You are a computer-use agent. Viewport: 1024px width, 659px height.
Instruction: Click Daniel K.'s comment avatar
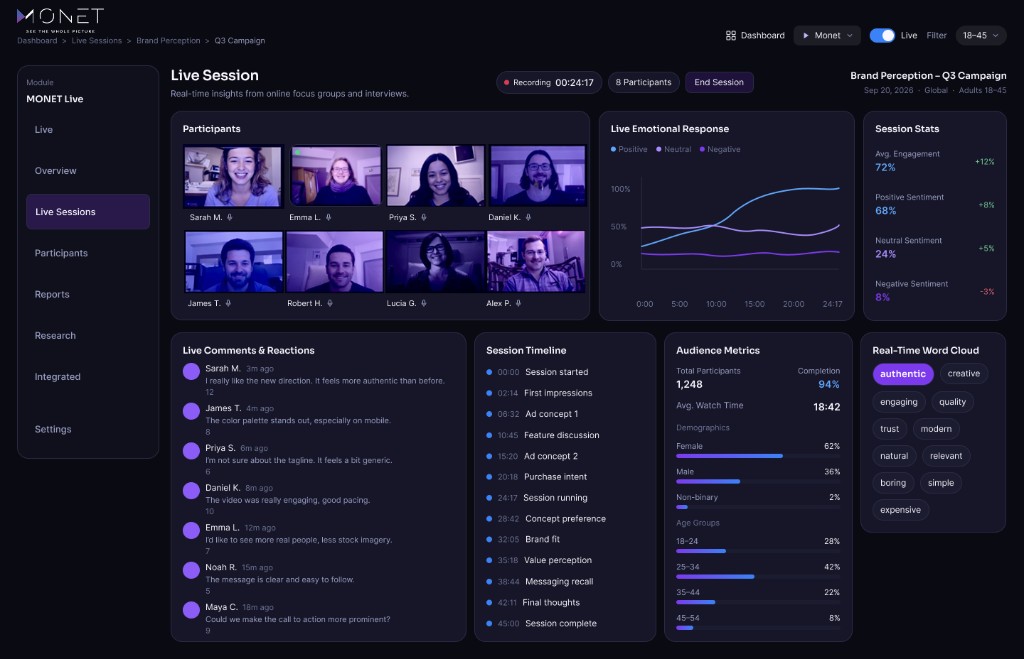(191, 491)
